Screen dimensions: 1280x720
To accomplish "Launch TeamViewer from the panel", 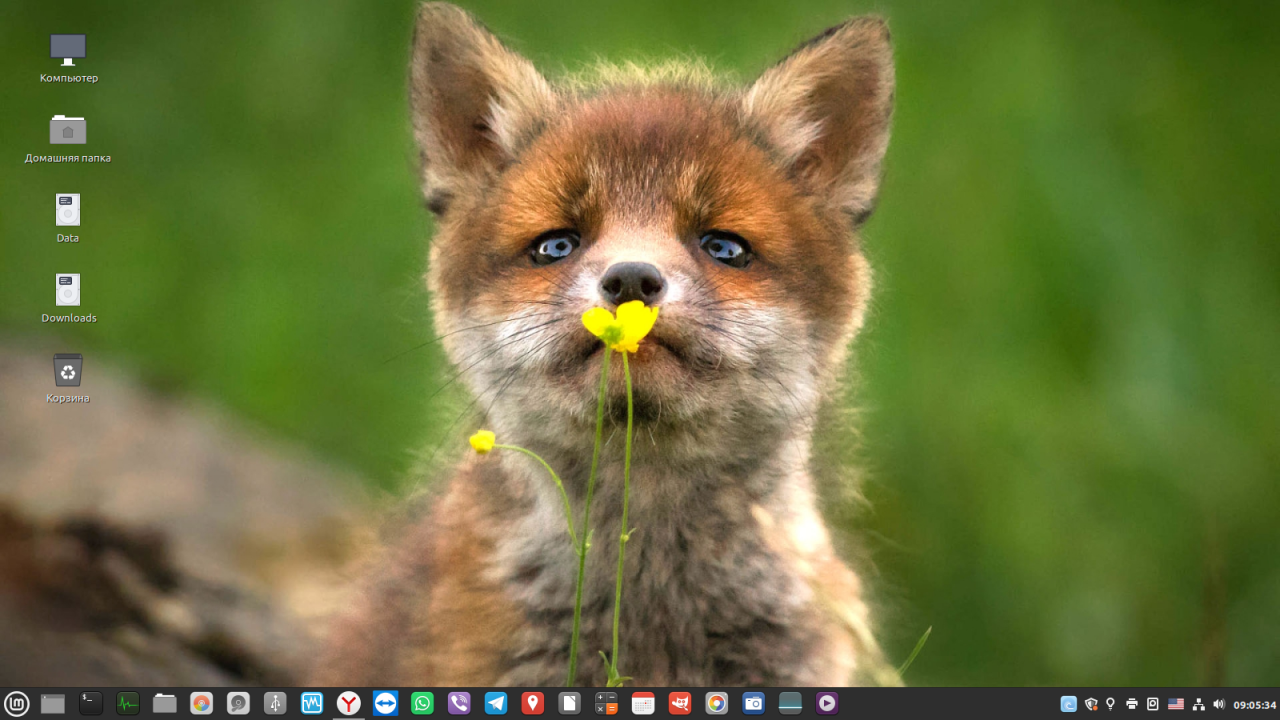I will pos(386,704).
